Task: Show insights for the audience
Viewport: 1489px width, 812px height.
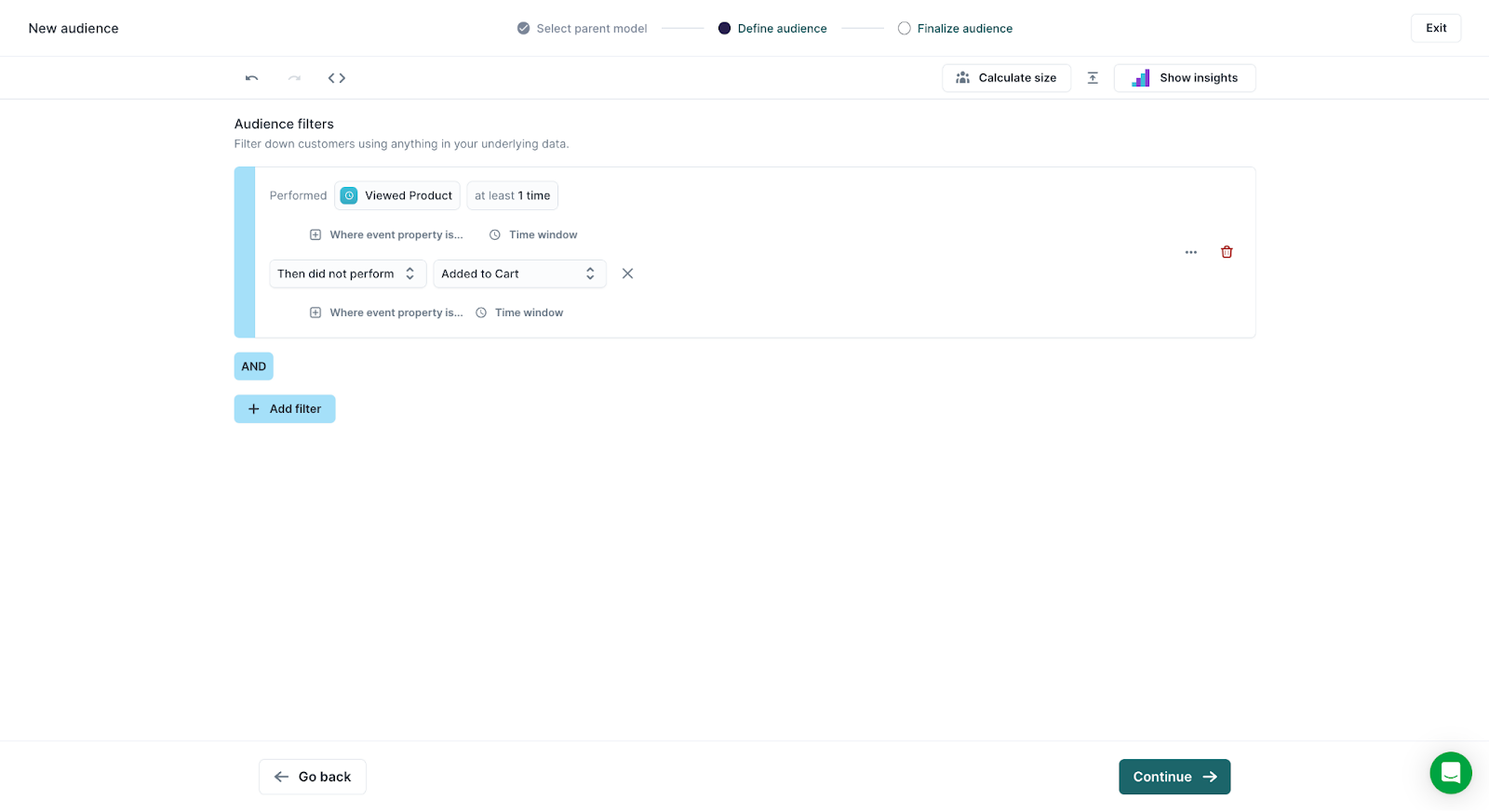Action: pos(1184,78)
